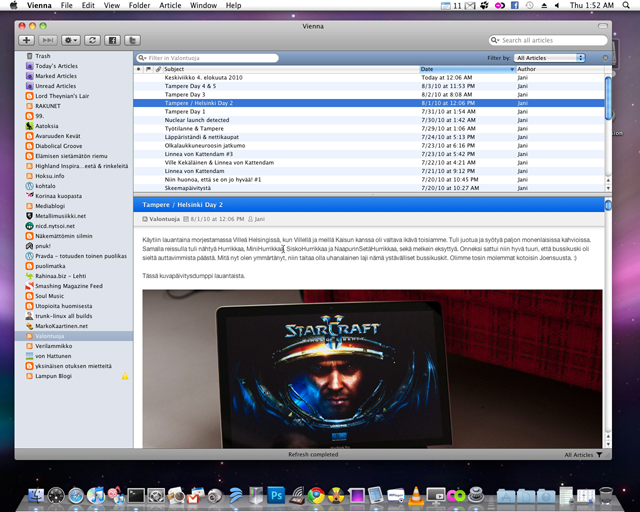Click the read-status dot column header
640x512 pixels.
pos(139,69)
